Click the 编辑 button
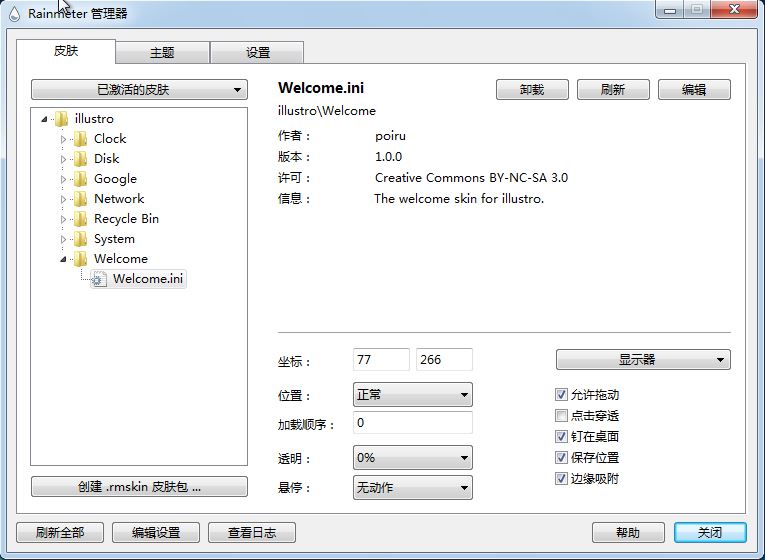The image size is (765, 560). pos(694,90)
